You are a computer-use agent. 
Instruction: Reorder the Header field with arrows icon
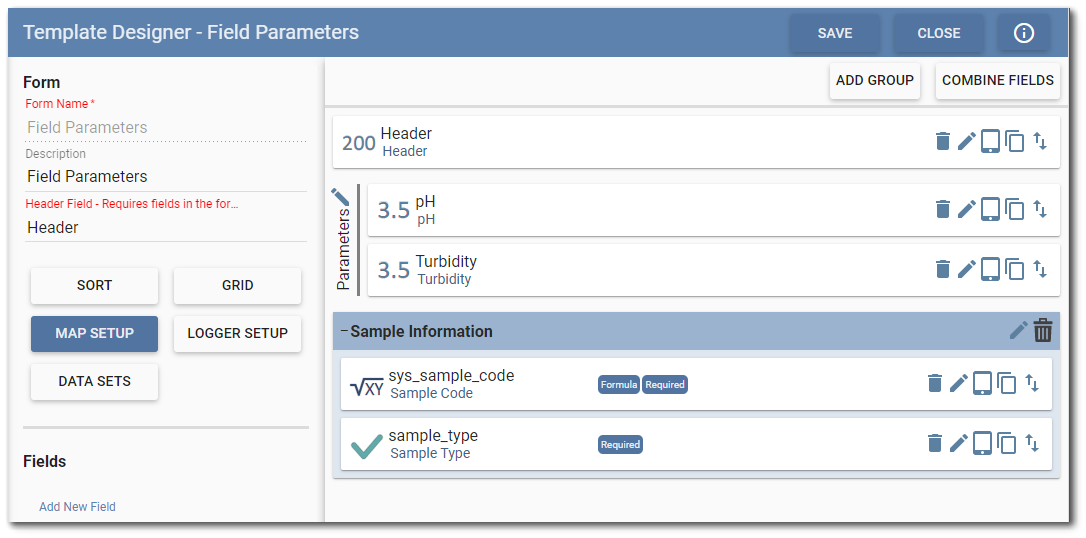(1040, 141)
